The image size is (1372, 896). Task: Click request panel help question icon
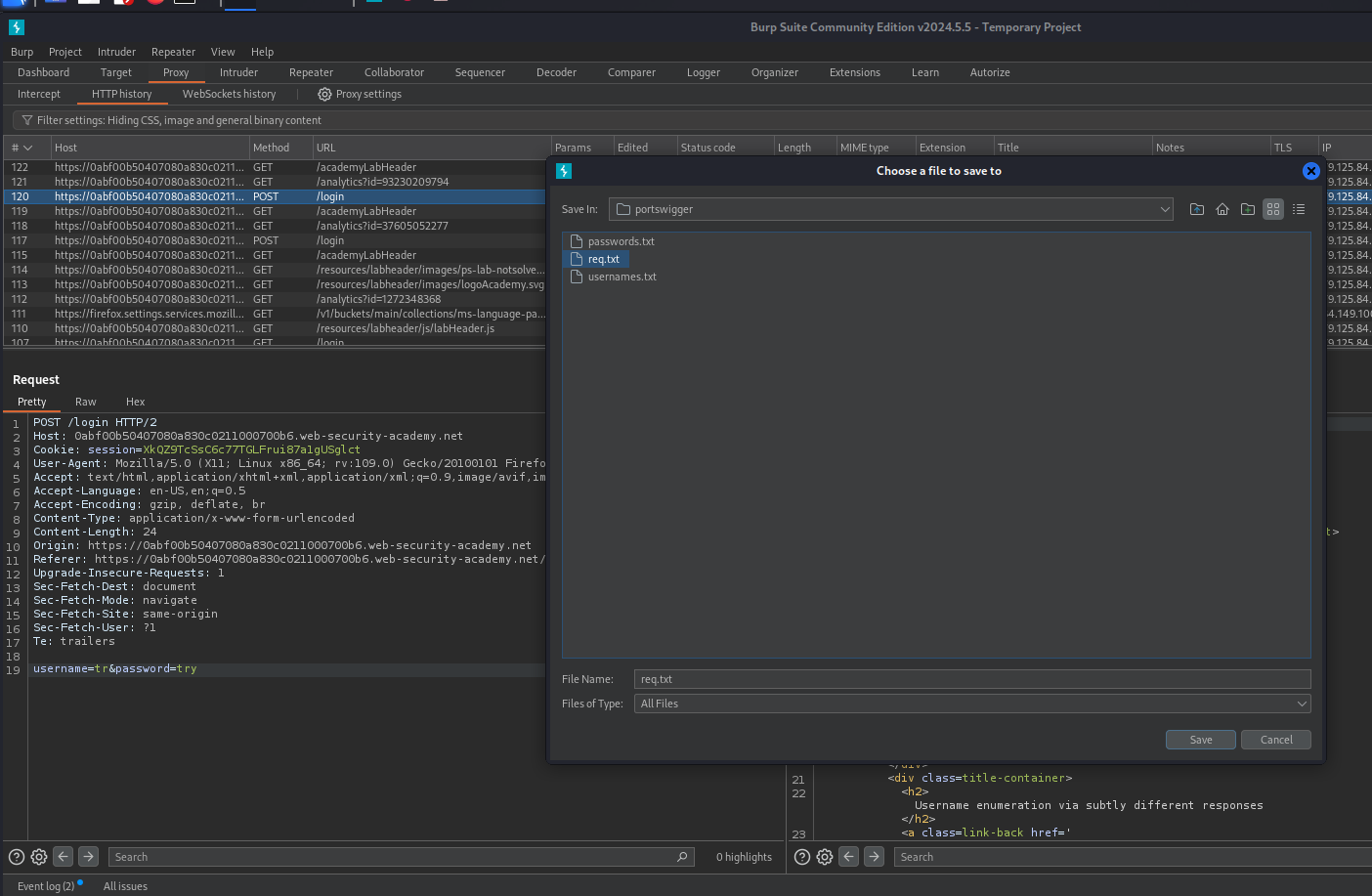pos(16,857)
